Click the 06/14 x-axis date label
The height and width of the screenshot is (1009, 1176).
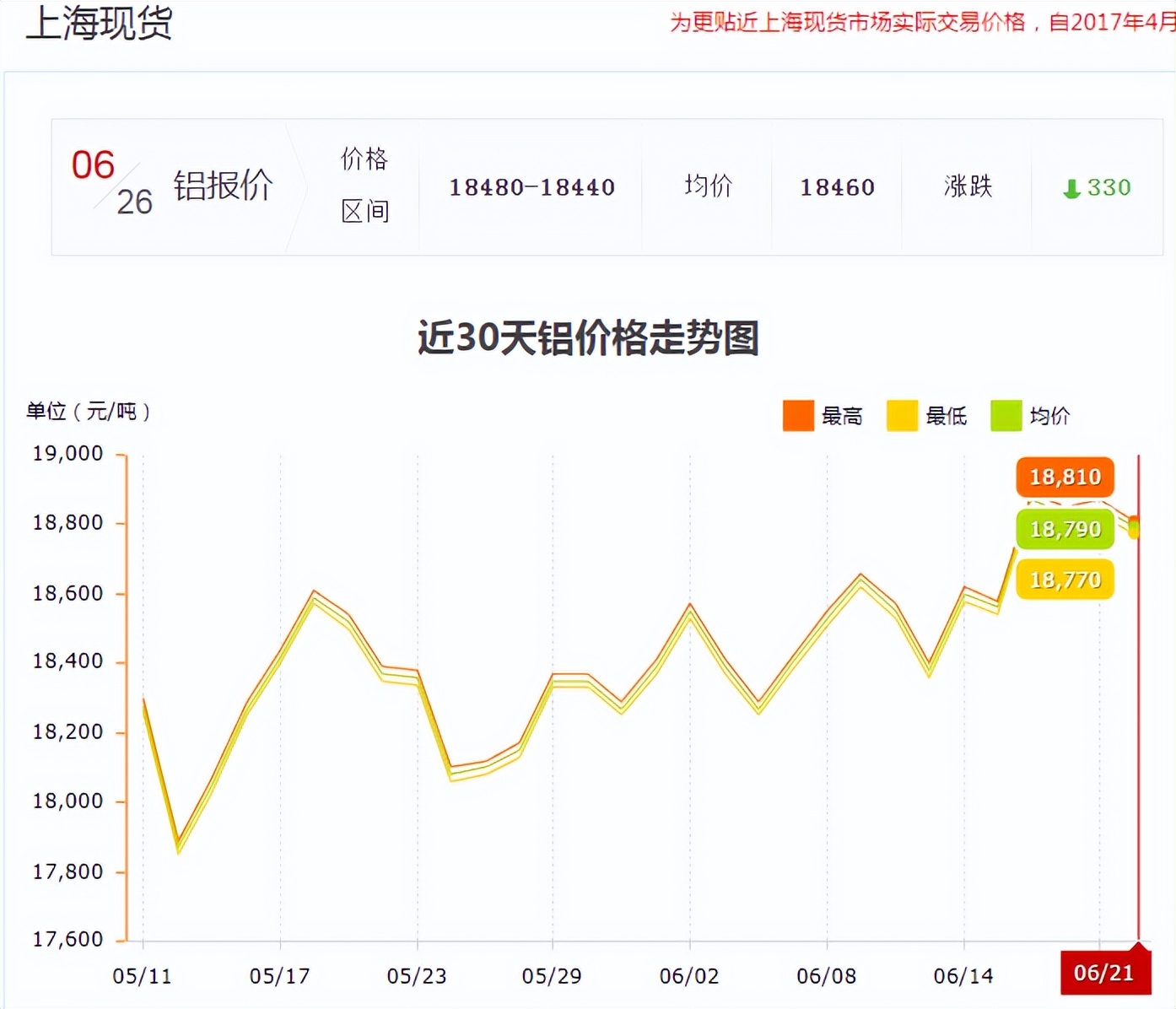click(963, 976)
